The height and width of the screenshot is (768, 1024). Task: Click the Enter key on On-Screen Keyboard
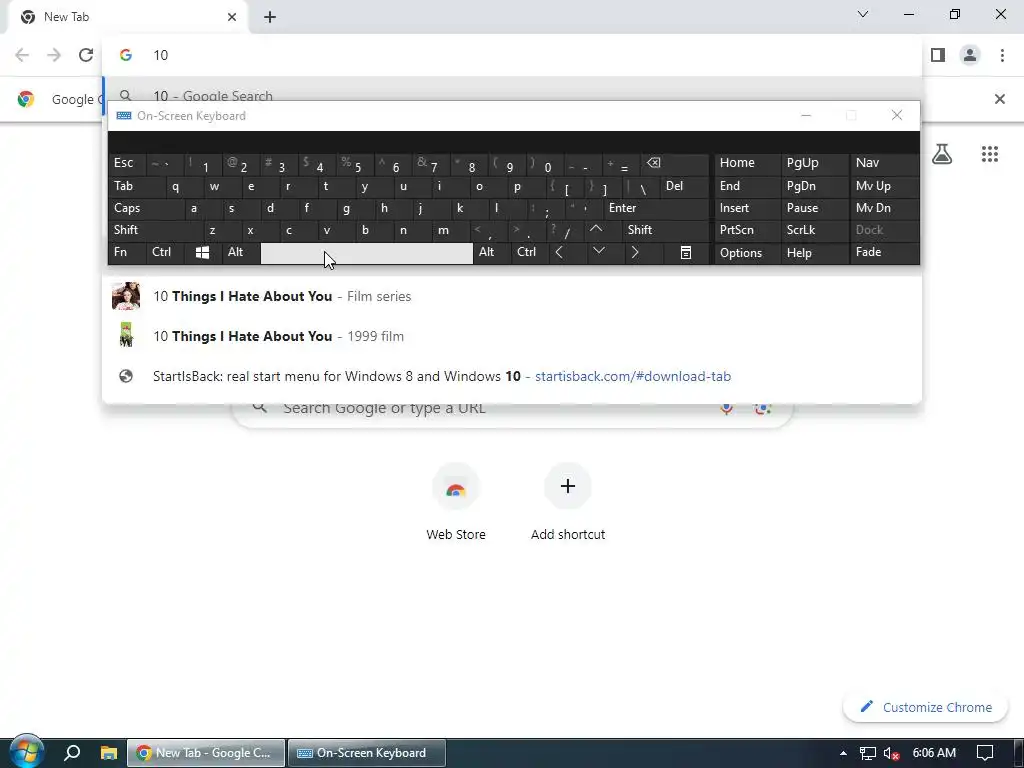[656, 208]
